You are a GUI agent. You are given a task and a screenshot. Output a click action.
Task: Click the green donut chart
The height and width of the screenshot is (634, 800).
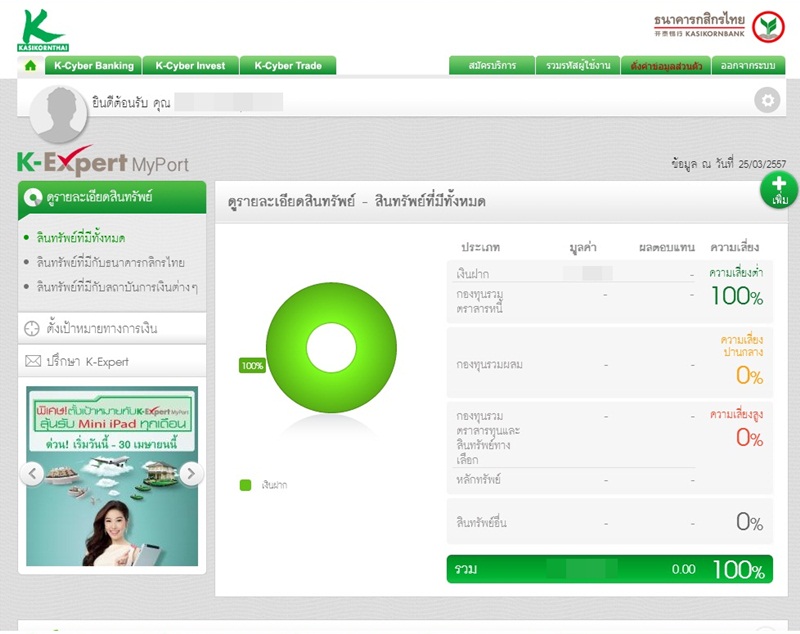(331, 347)
